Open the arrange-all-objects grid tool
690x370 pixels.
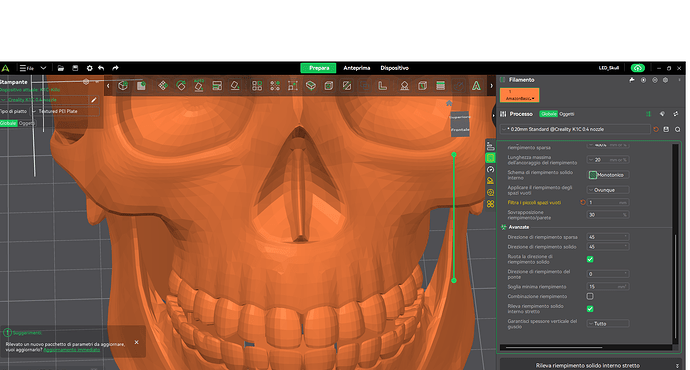257,85
